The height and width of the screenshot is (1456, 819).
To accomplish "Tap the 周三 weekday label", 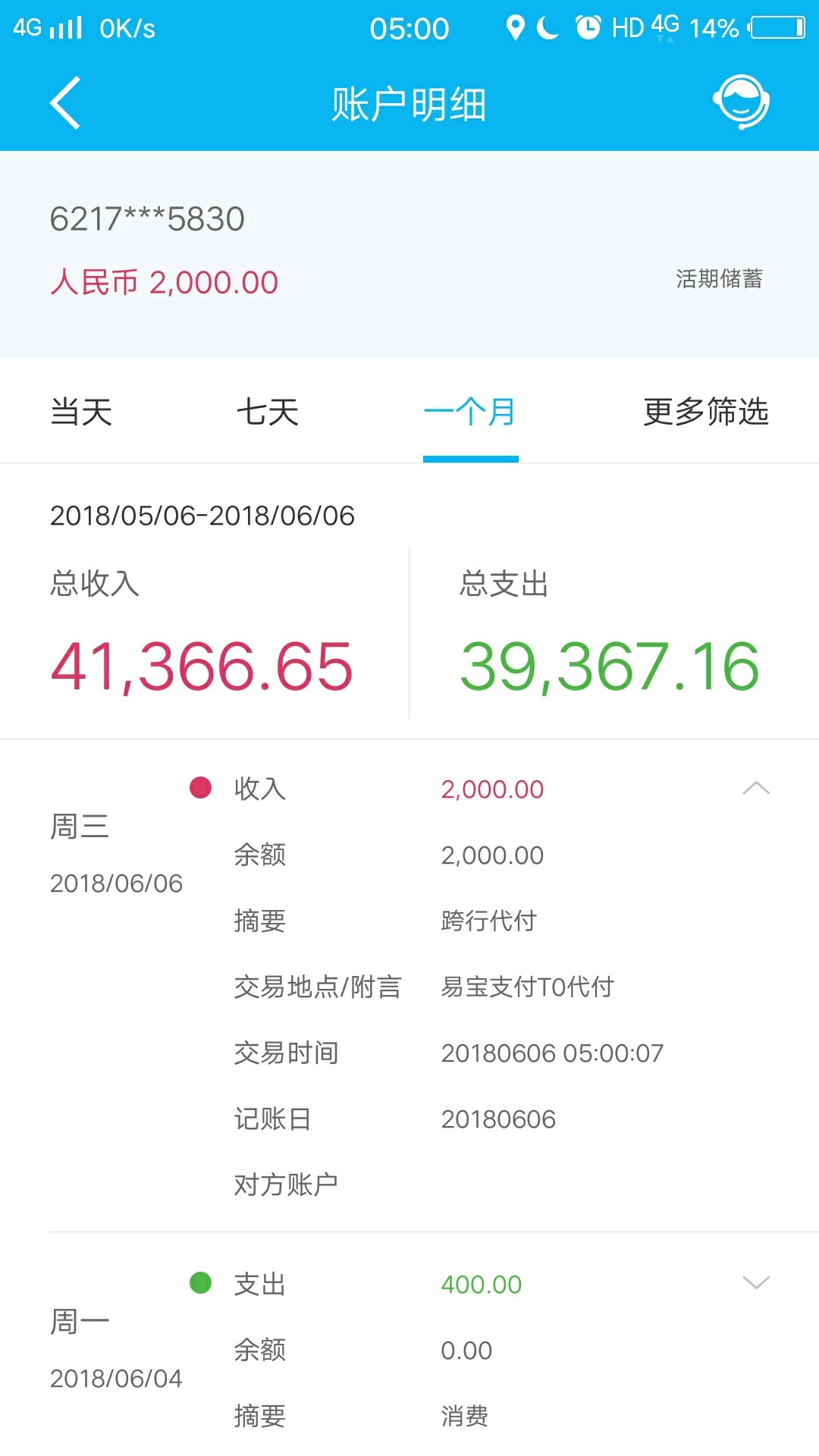I will pyautogui.click(x=80, y=827).
